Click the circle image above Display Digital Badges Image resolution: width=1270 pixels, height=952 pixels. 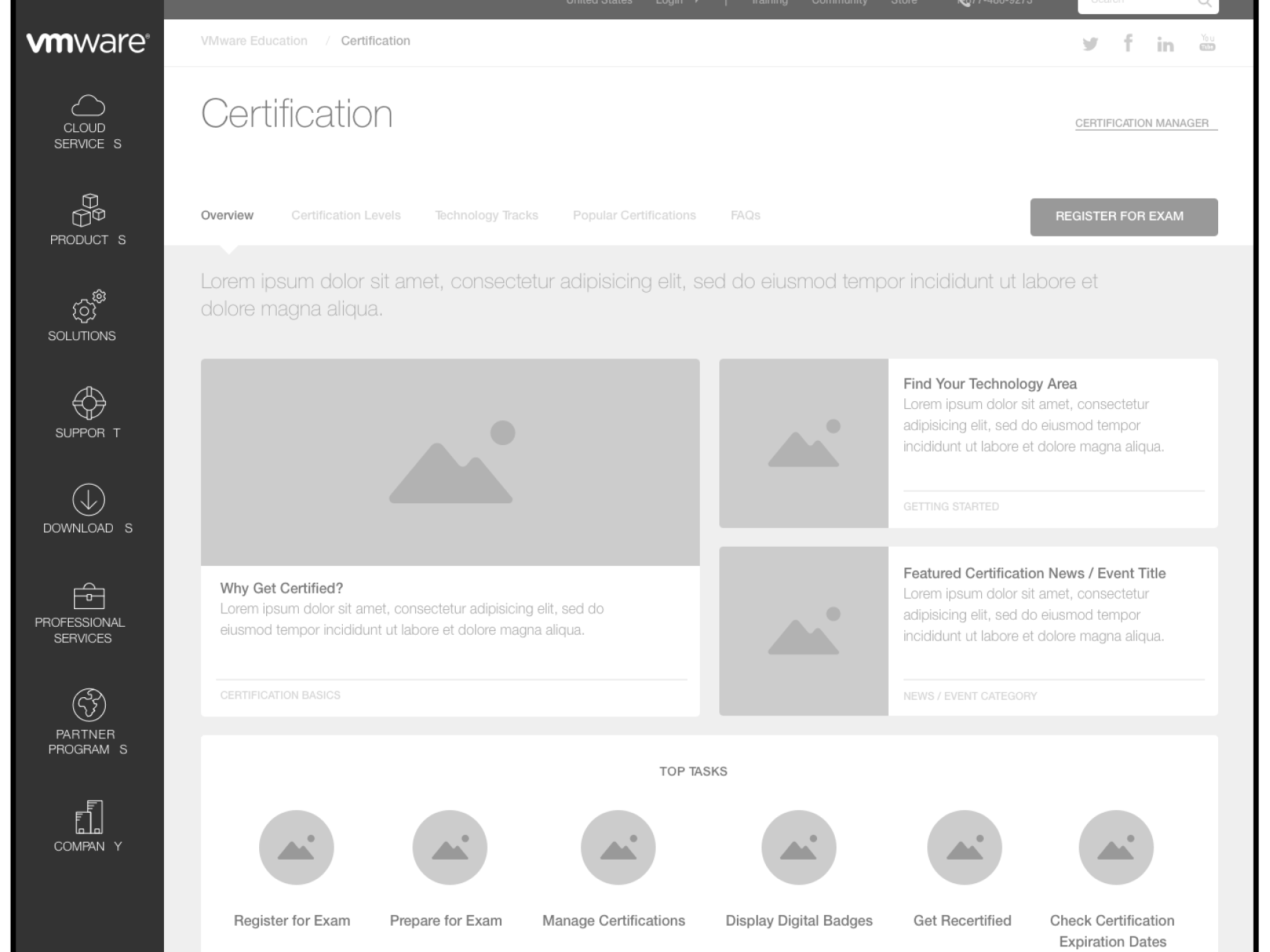(799, 847)
